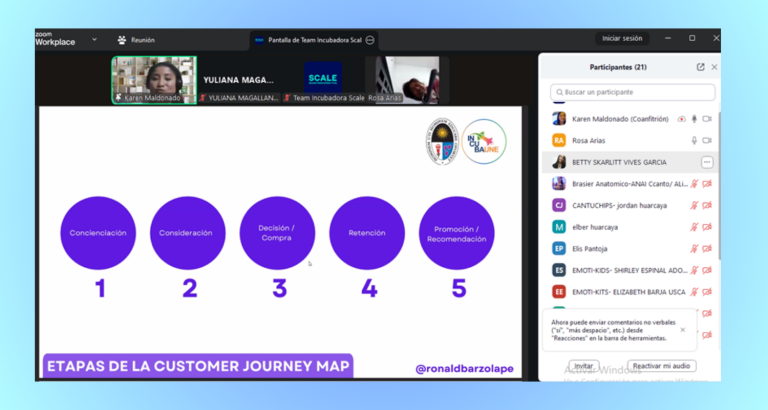The image size is (768, 410).
Task: Click Karen Maldonado's recording indicator icon
Action: click(x=682, y=118)
